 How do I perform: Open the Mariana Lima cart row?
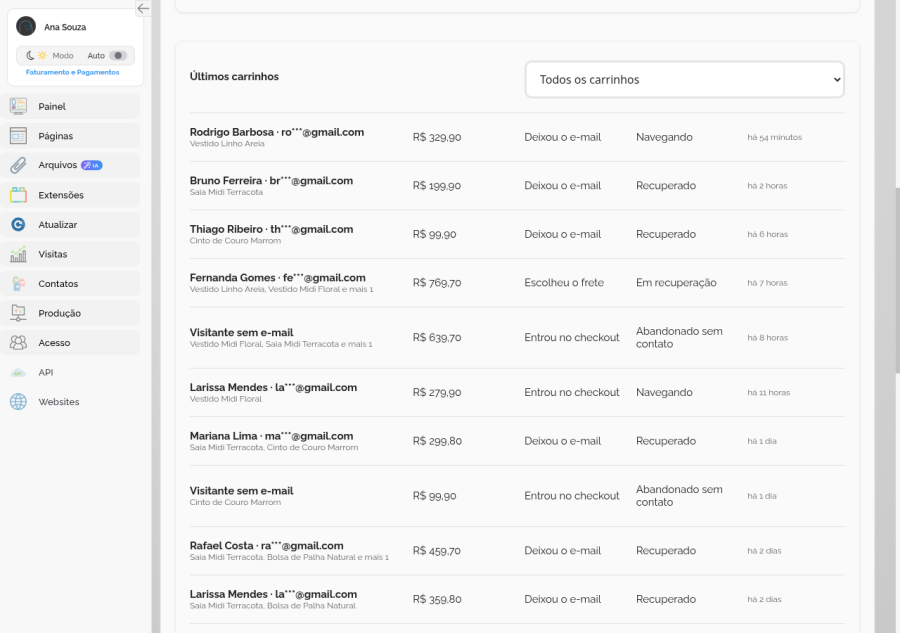point(517,441)
